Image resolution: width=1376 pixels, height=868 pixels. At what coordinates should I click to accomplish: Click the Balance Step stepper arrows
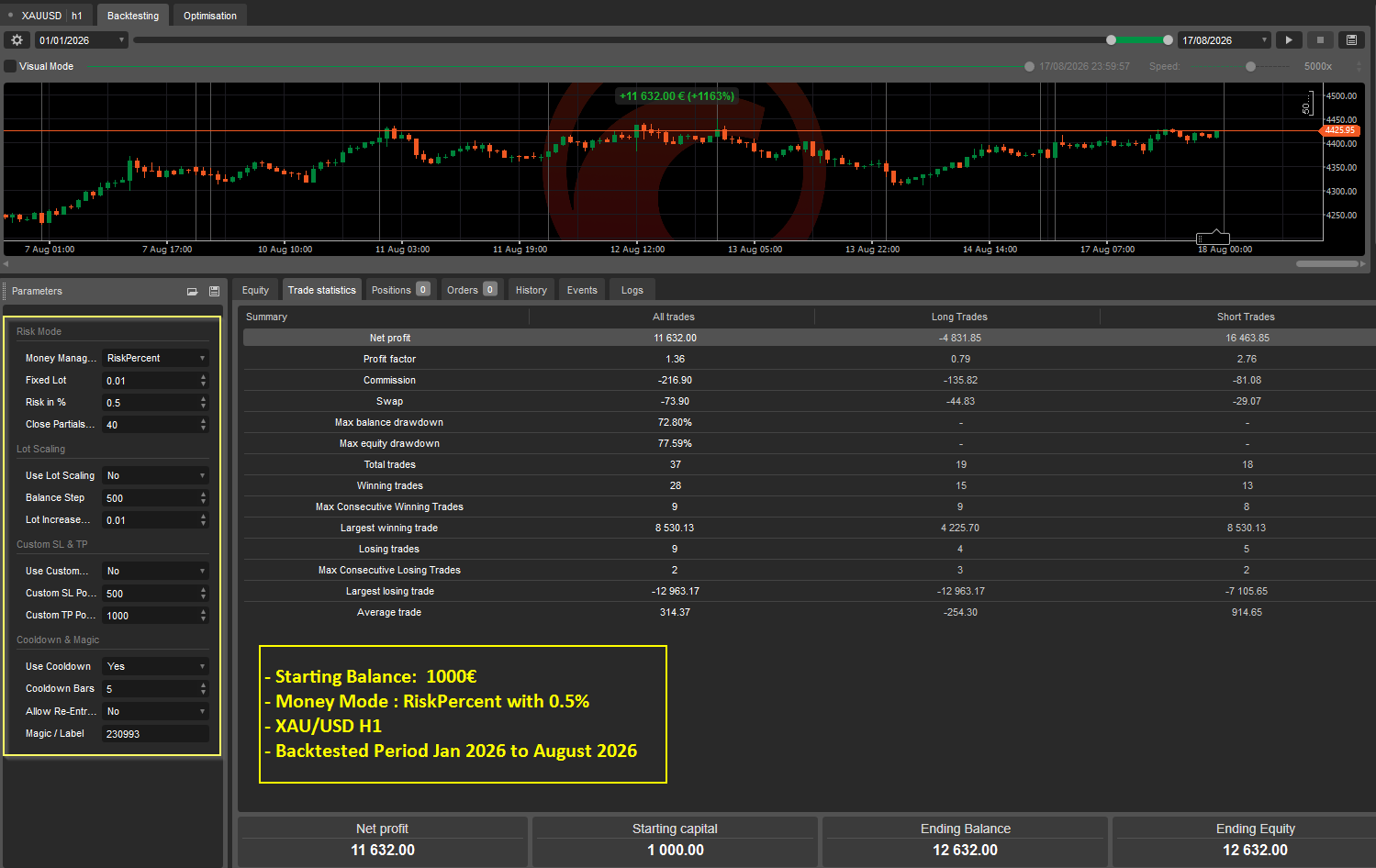tap(204, 497)
